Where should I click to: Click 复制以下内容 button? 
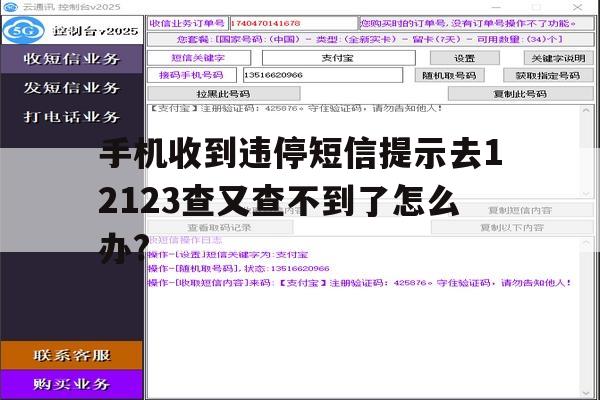(512, 227)
